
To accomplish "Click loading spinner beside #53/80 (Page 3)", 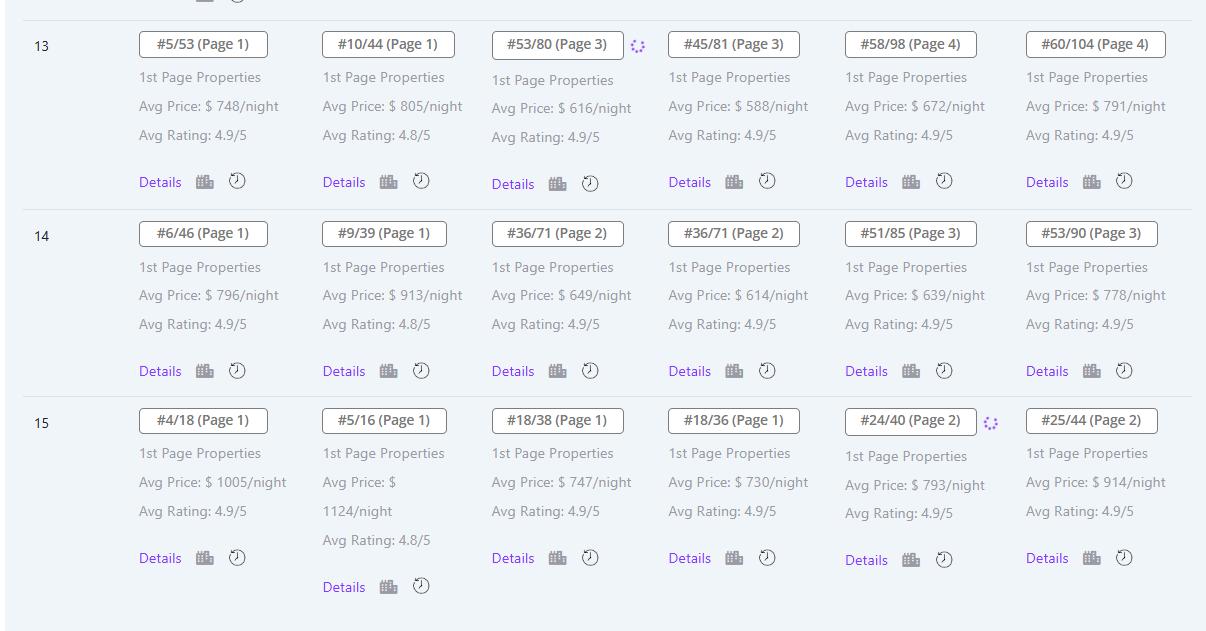I will (638, 46).
